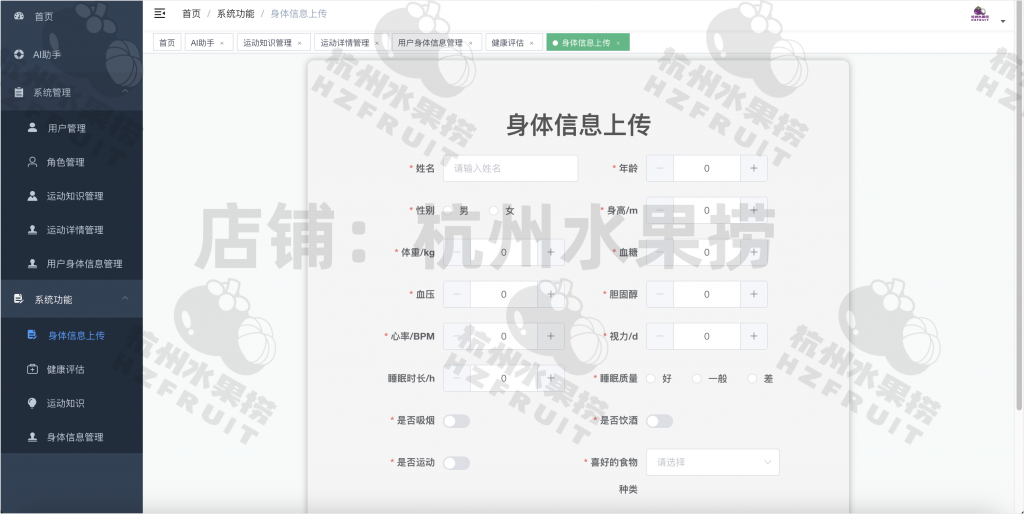Increase the 胆固醇 value

[x=754, y=295]
